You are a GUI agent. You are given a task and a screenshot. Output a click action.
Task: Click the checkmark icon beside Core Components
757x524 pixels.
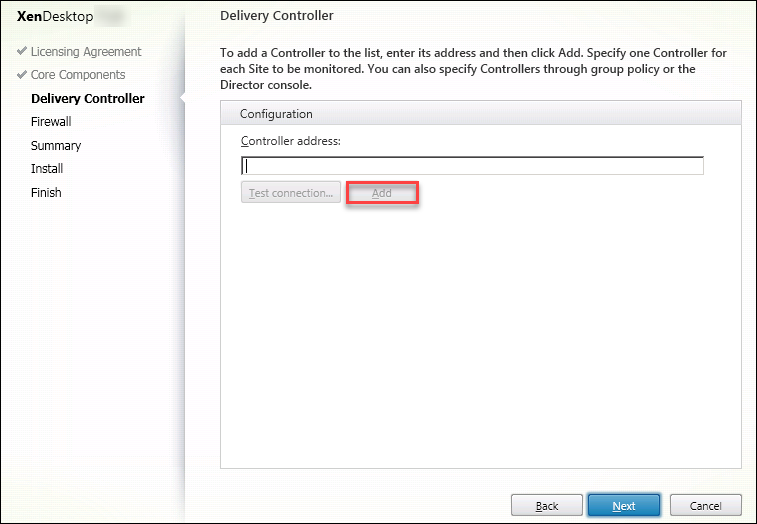click(x=22, y=75)
